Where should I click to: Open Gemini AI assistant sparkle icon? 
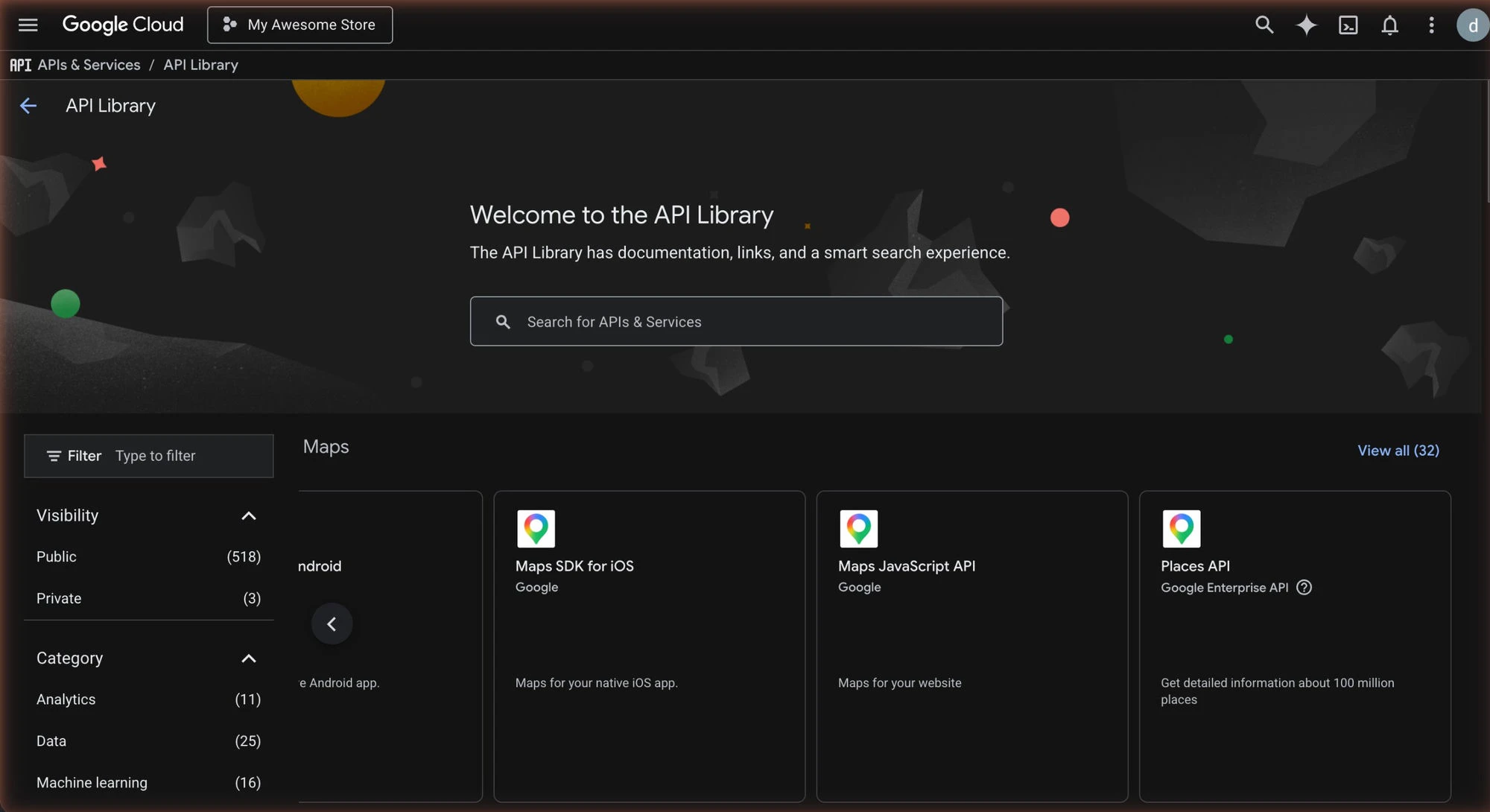1306,25
